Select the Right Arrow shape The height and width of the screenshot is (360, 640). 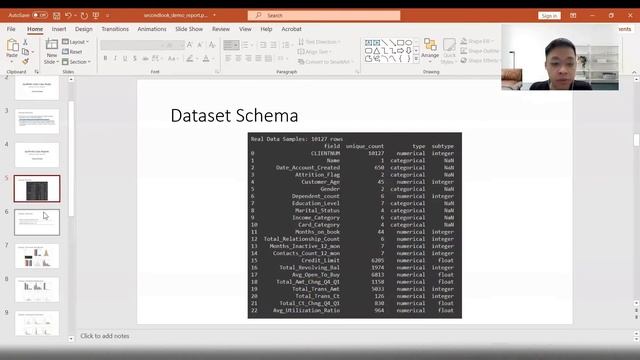tap(400, 51)
